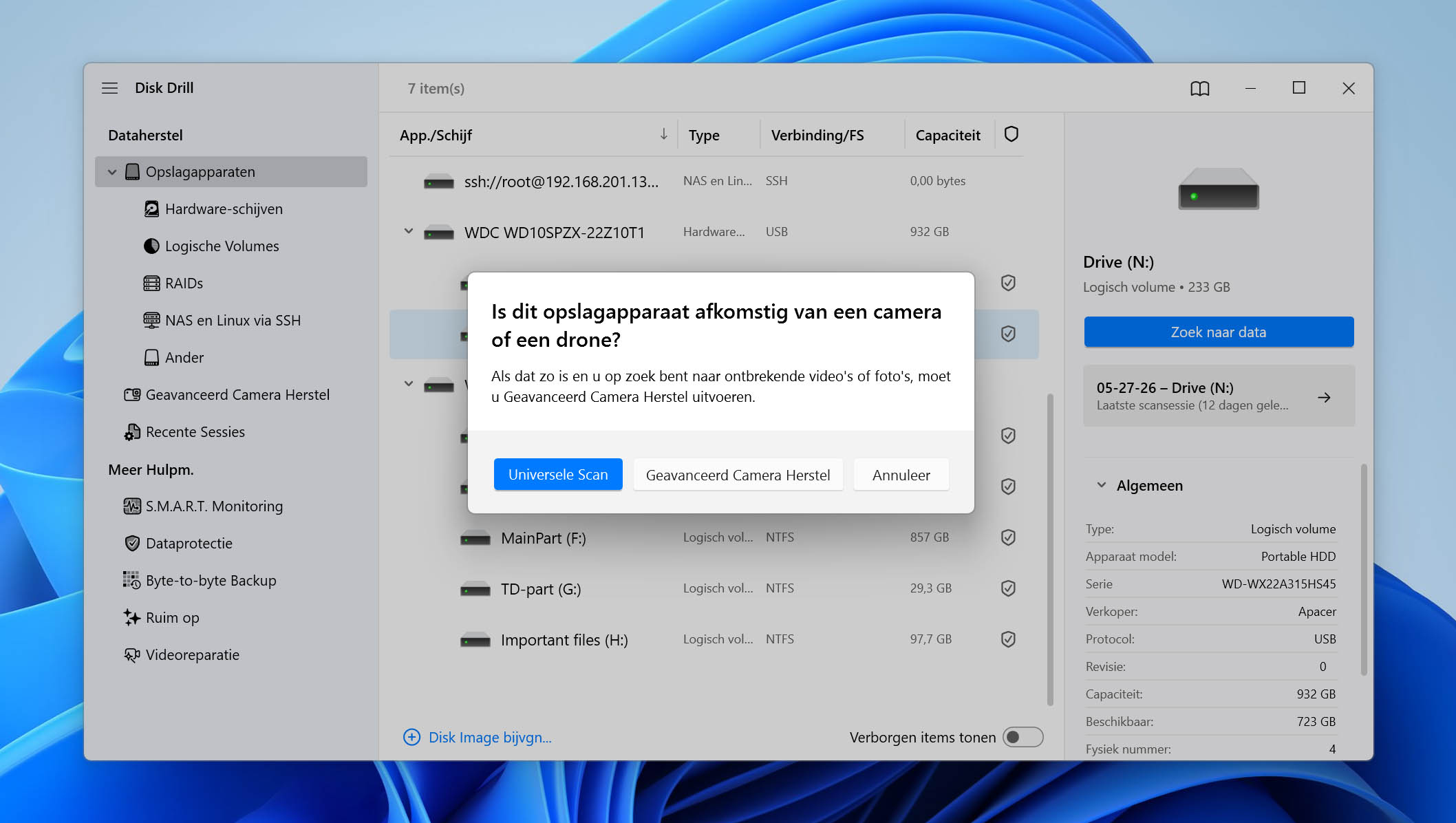This screenshot has height=823, width=1456.
Task: Click Annuleer to dismiss the dialog
Action: [901, 475]
